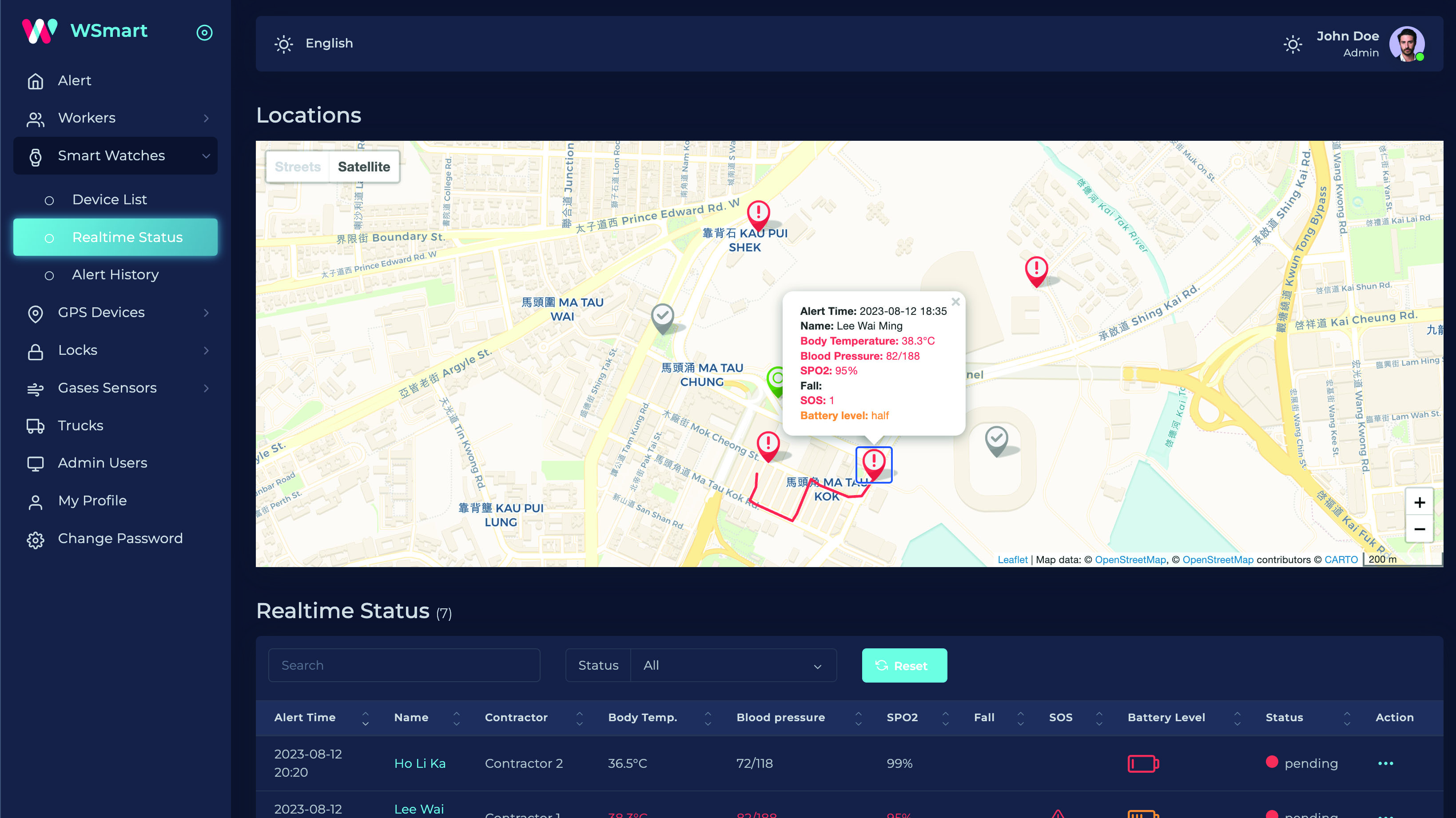Go to Alert History
The image size is (1456, 818).
tap(115, 274)
